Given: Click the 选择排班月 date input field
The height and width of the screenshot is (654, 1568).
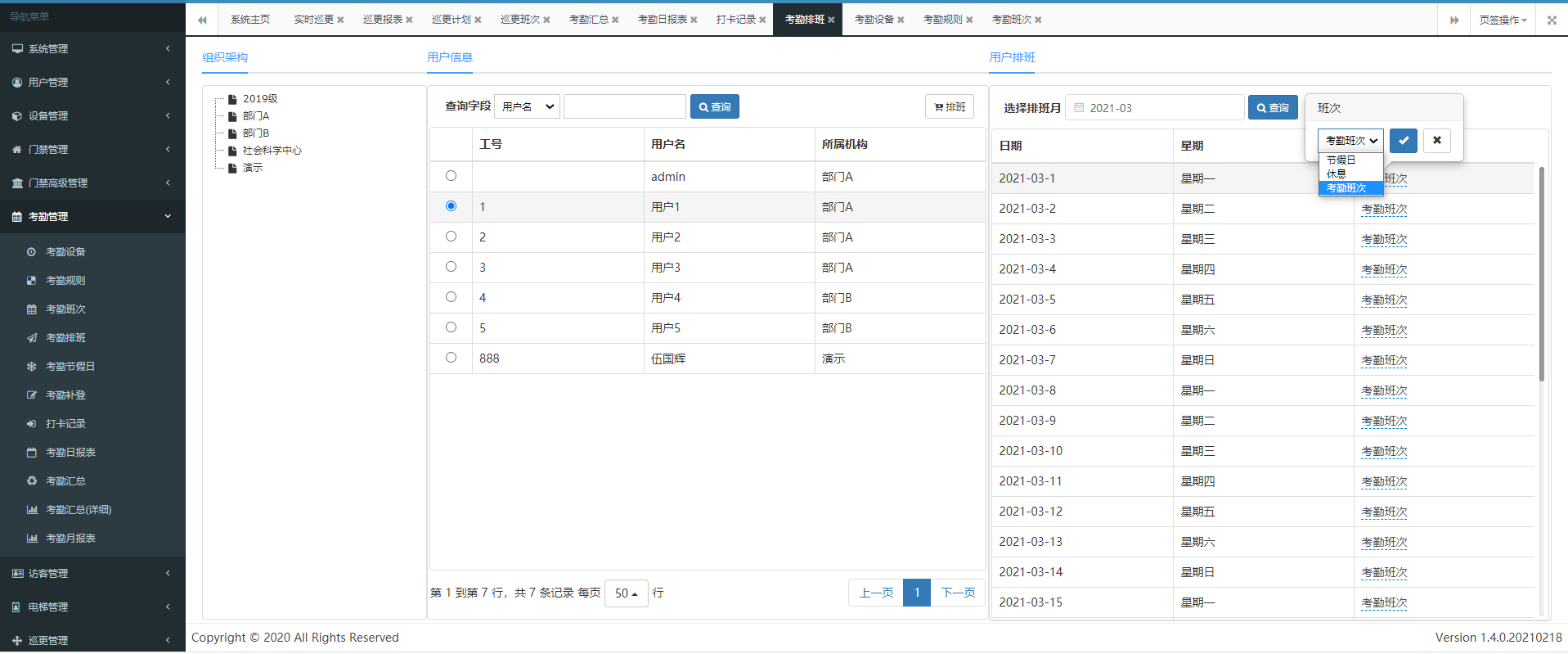Looking at the screenshot, I should [x=1155, y=108].
